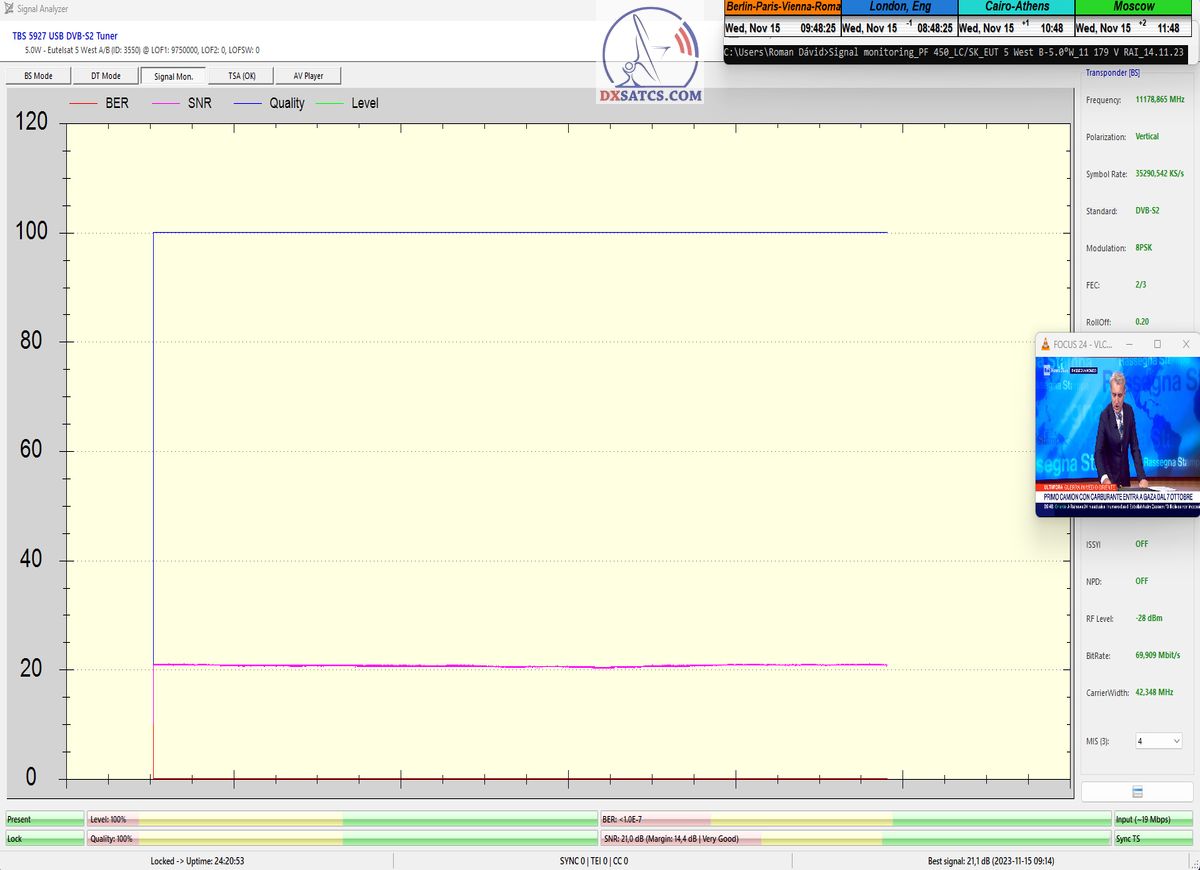Open the AV Player
Image resolution: width=1200 pixels, height=870 pixels.
click(x=308, y=76)
